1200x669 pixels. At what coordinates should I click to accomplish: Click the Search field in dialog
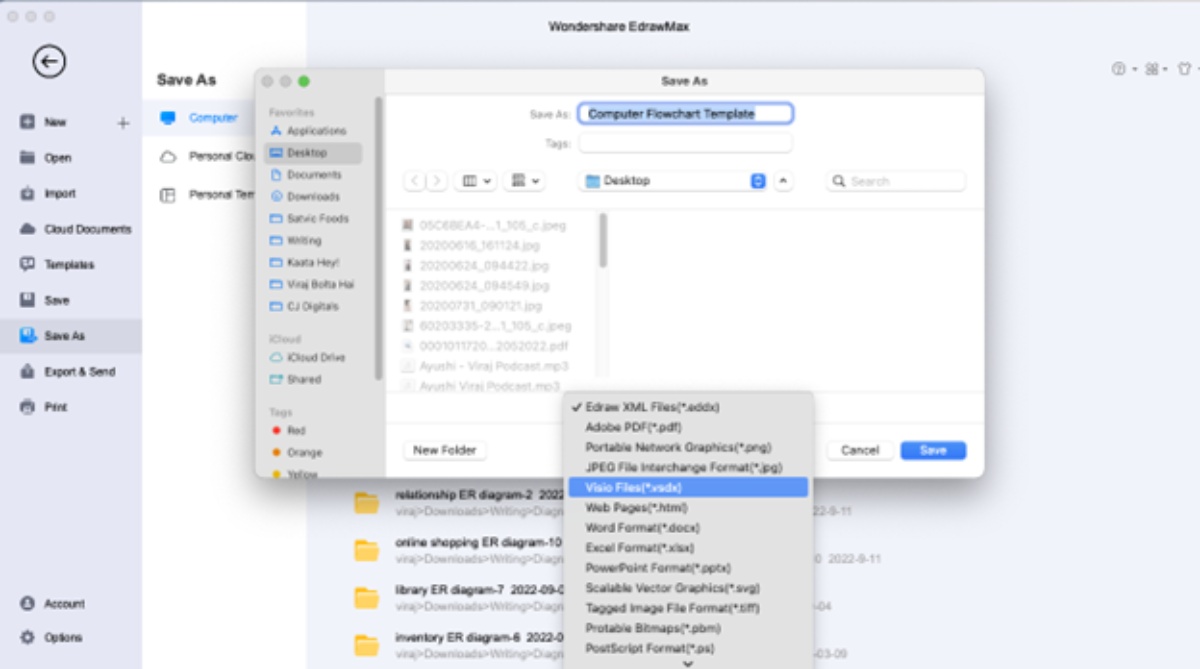pyautogui.click(x=896, y=181)
